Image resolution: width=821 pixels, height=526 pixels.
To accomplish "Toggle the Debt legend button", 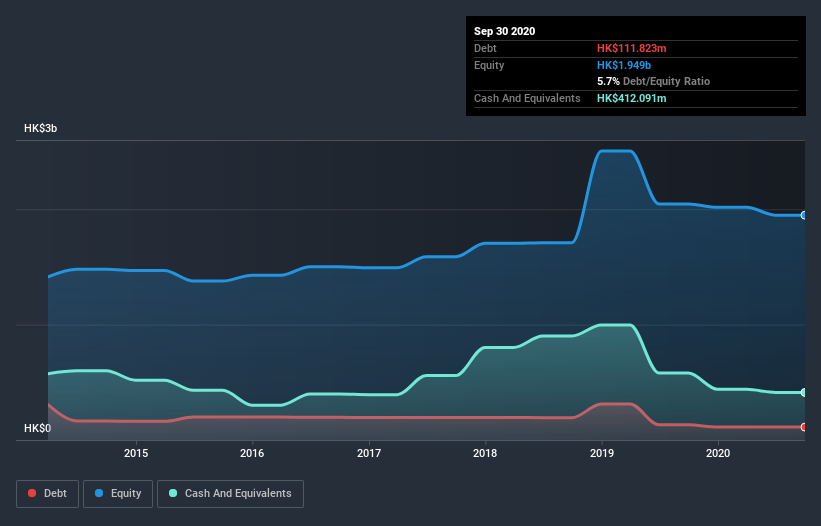I will click(x=48, y=494).
